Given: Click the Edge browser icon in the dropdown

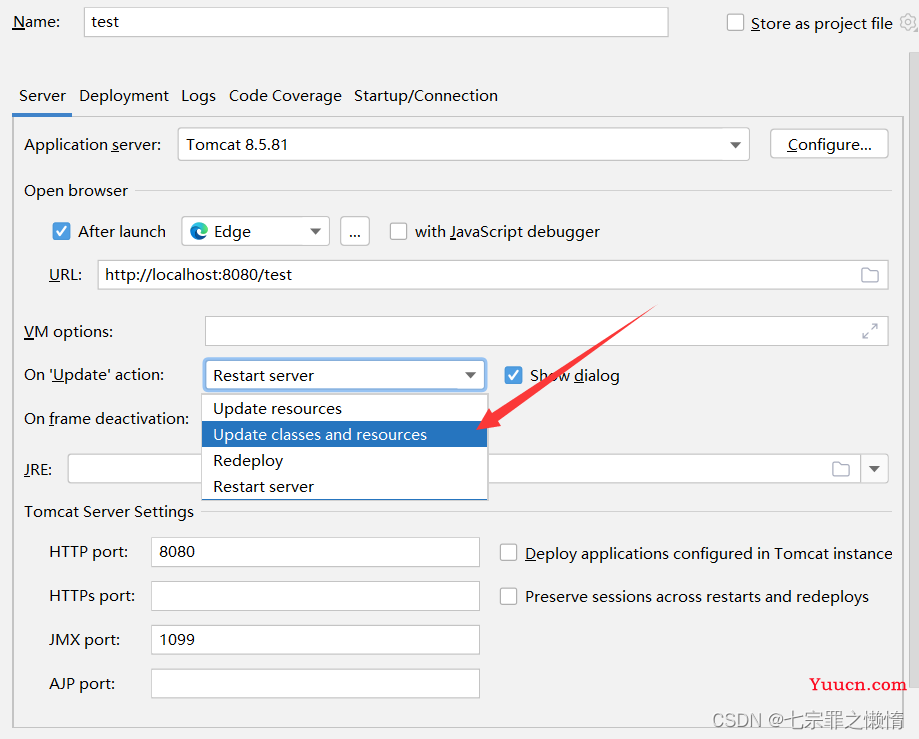Looking at the screenshot, I should pyautogui.click(x=199, y=231).
